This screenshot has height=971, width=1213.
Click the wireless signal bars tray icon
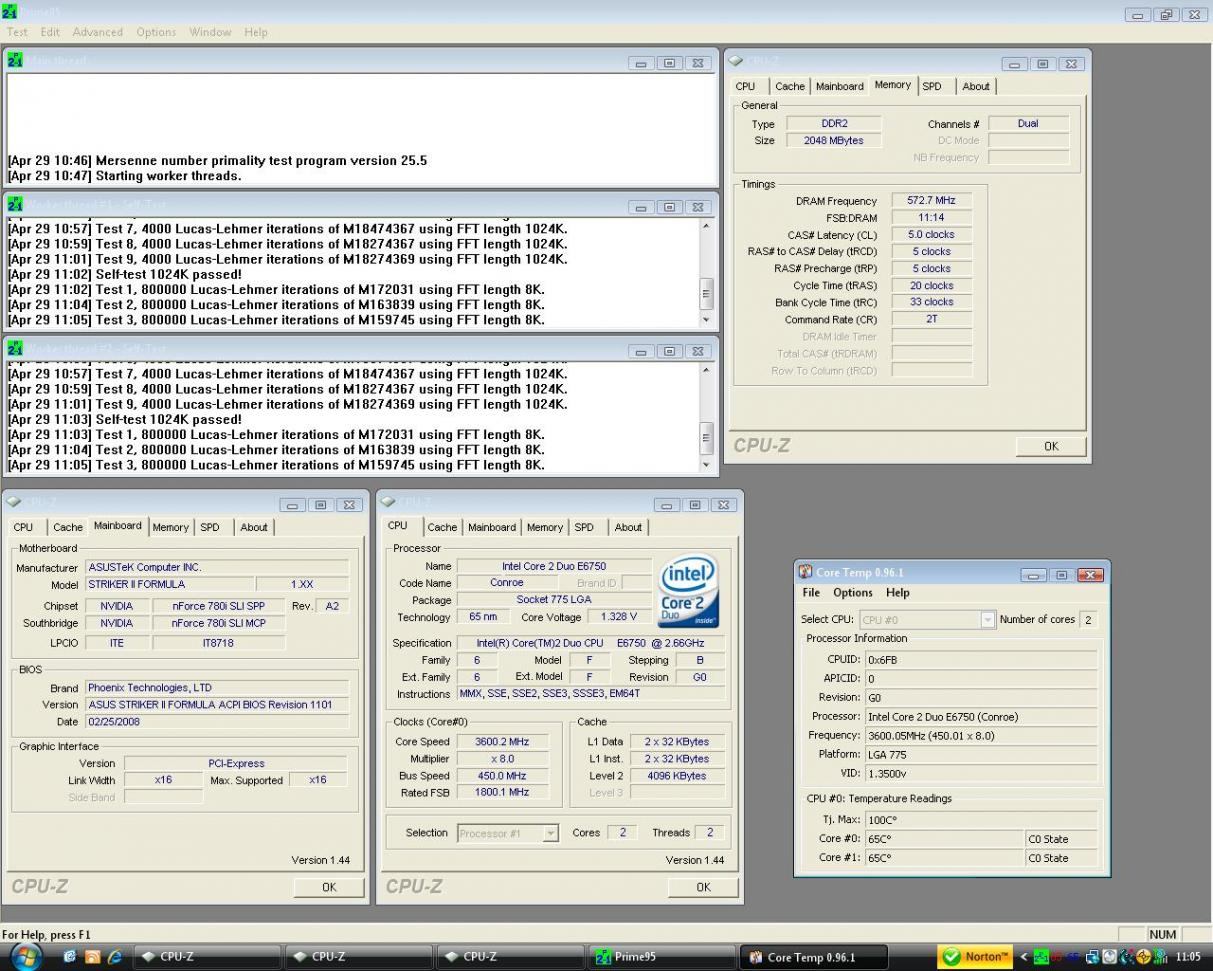tap(1161, 957)
